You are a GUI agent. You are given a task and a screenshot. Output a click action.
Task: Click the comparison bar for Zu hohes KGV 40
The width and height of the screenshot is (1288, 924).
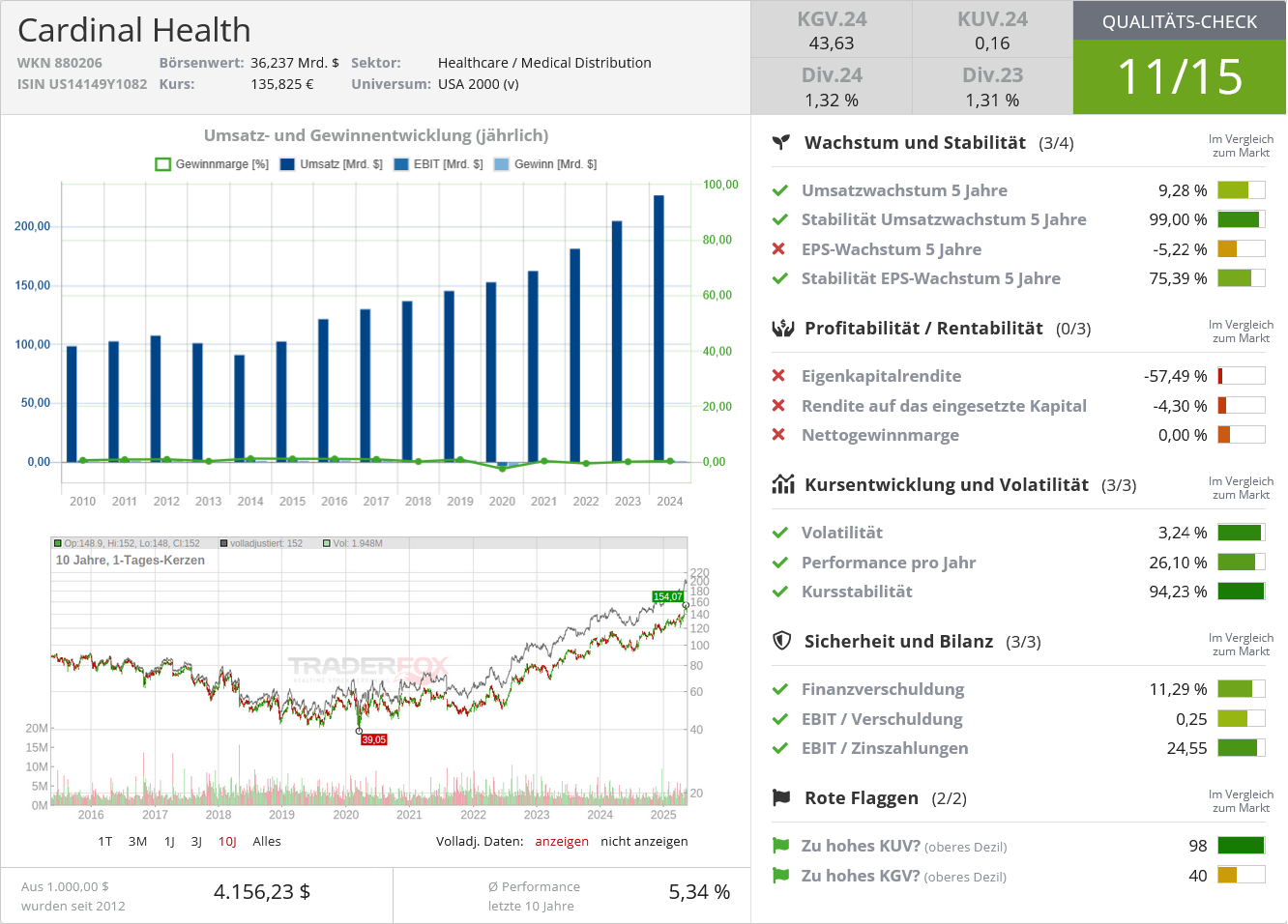1241,875
